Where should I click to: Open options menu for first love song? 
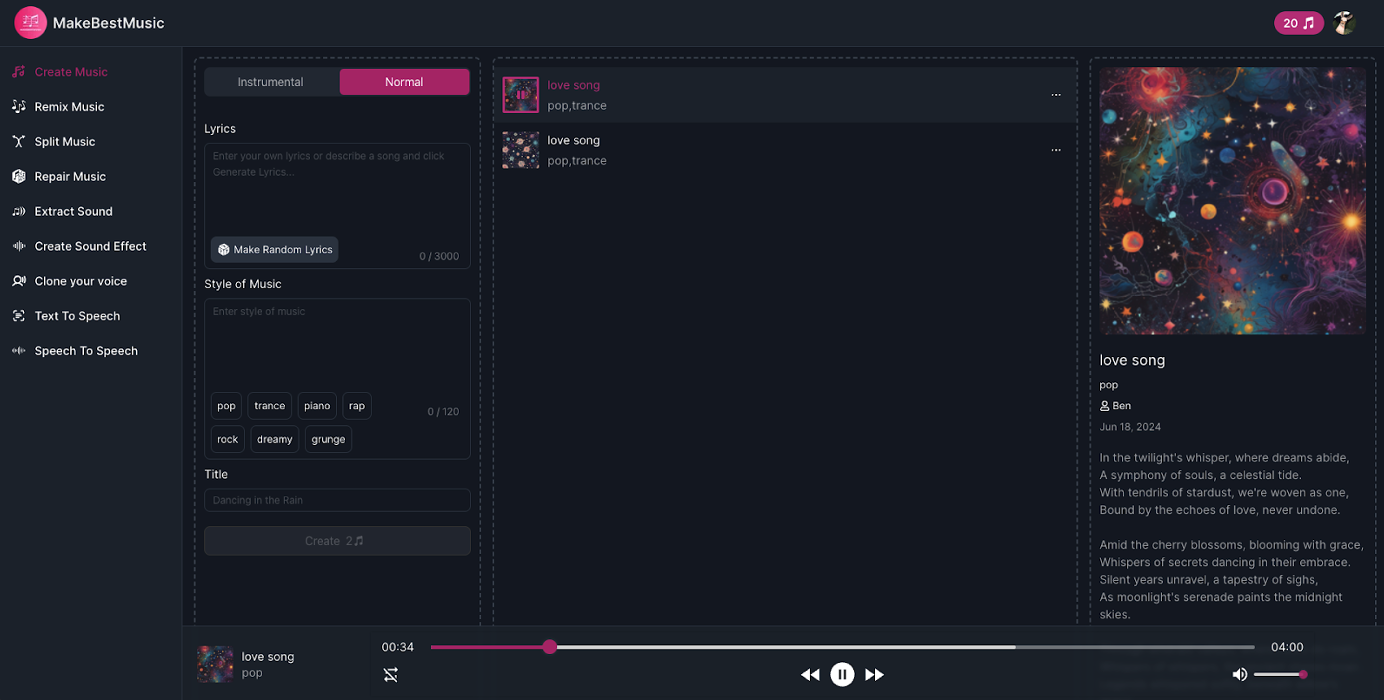pos(1056,95)
